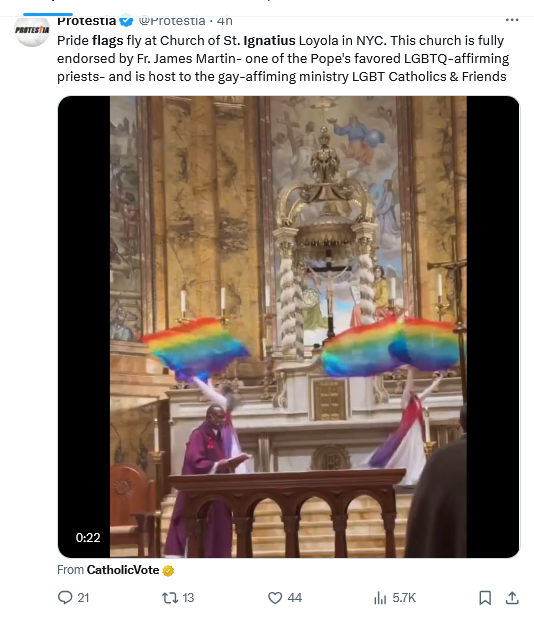This screenshot has width=534, height=617.
Task: Click the gold verified badge next to CatholicVote
Action: pyautogui.click(x=168, y=571)
